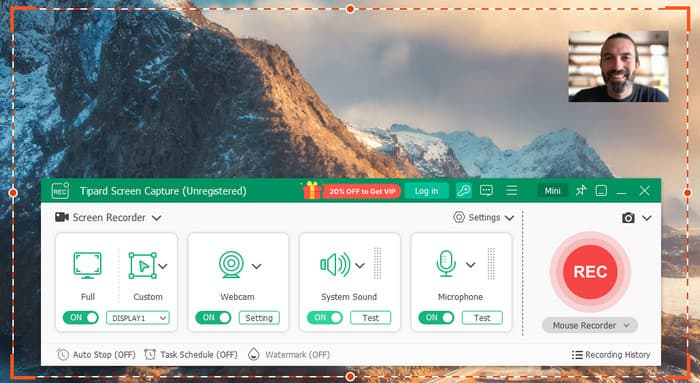Click the Settings gear icon

(459, 217)
